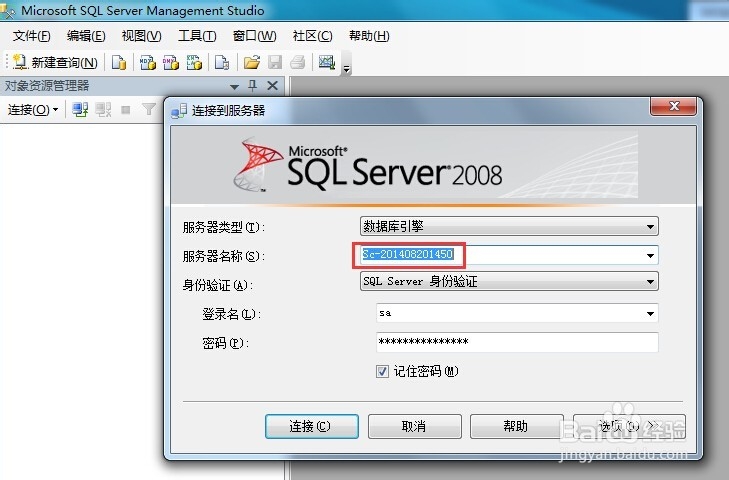Toggle auto-hide pin on Object Explorer
This screenshot has height=480, width=729.
click(252, 86)
